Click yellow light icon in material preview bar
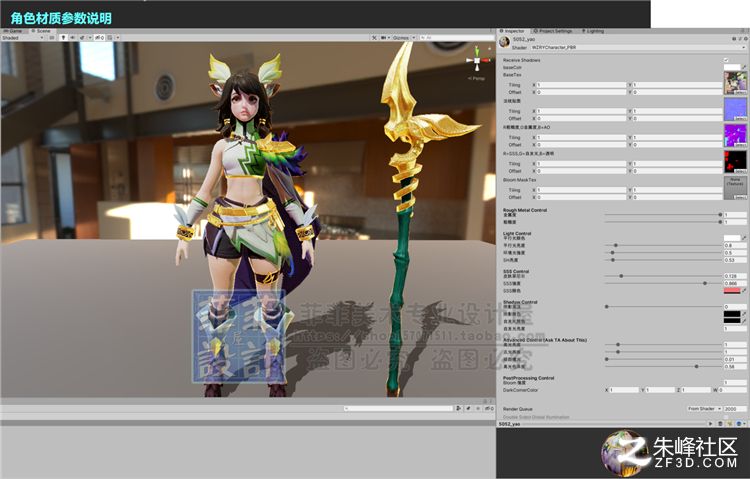 coord(730,424)
